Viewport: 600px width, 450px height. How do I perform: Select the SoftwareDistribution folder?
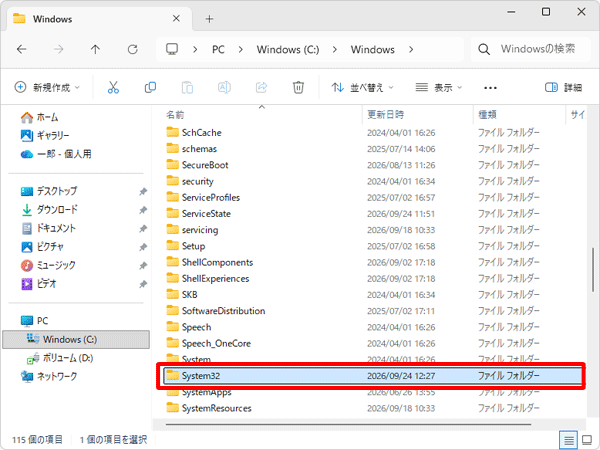(223, 311)
